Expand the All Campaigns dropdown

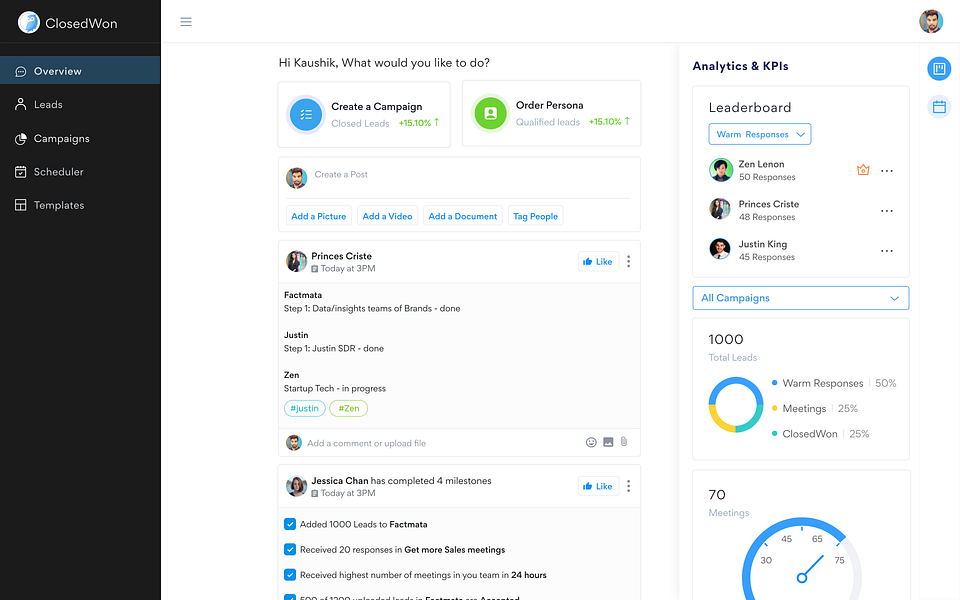[801, 298]
